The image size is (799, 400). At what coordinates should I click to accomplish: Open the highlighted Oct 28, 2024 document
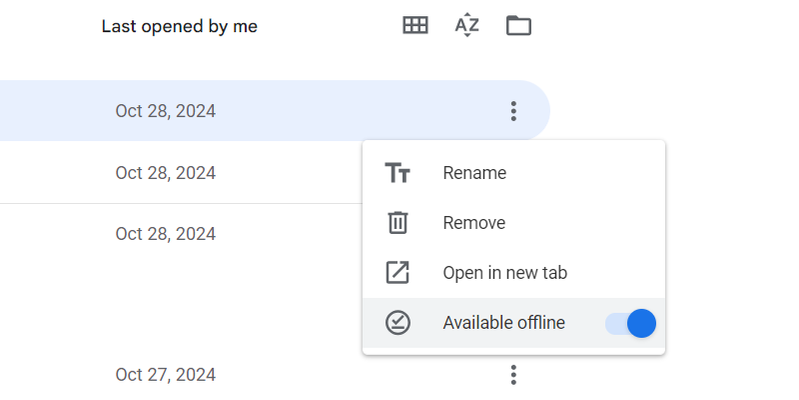[x=165, y=111]
